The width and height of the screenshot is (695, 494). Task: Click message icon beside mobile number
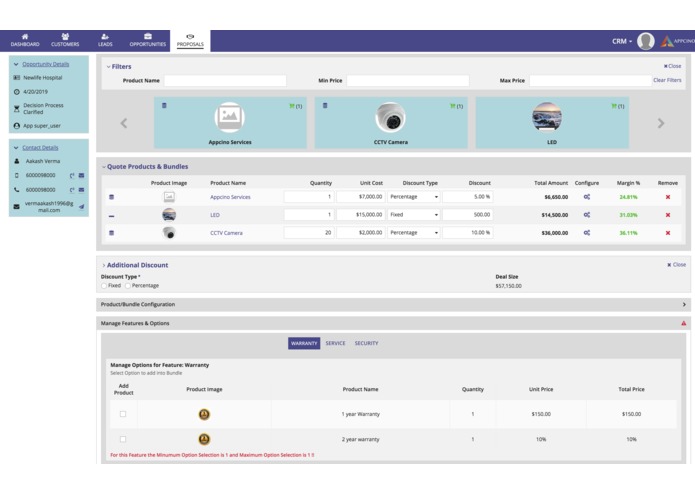(x=82, y=175)
